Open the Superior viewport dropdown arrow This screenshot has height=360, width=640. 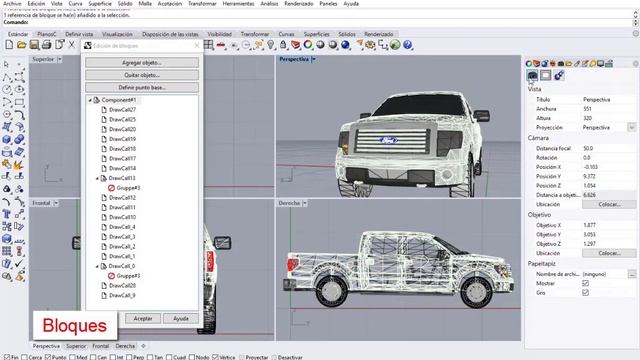(60, 60)
